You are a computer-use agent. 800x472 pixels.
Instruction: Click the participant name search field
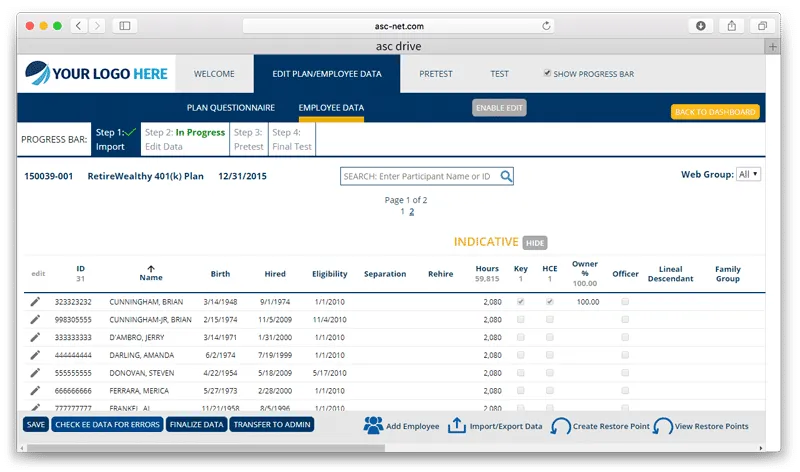(419, 177)
